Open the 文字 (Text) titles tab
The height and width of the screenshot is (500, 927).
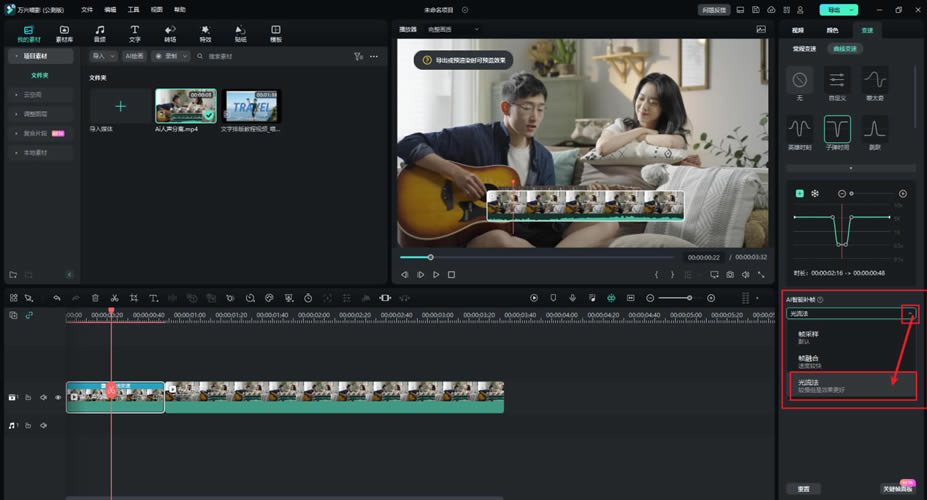[x=134, y=33]
